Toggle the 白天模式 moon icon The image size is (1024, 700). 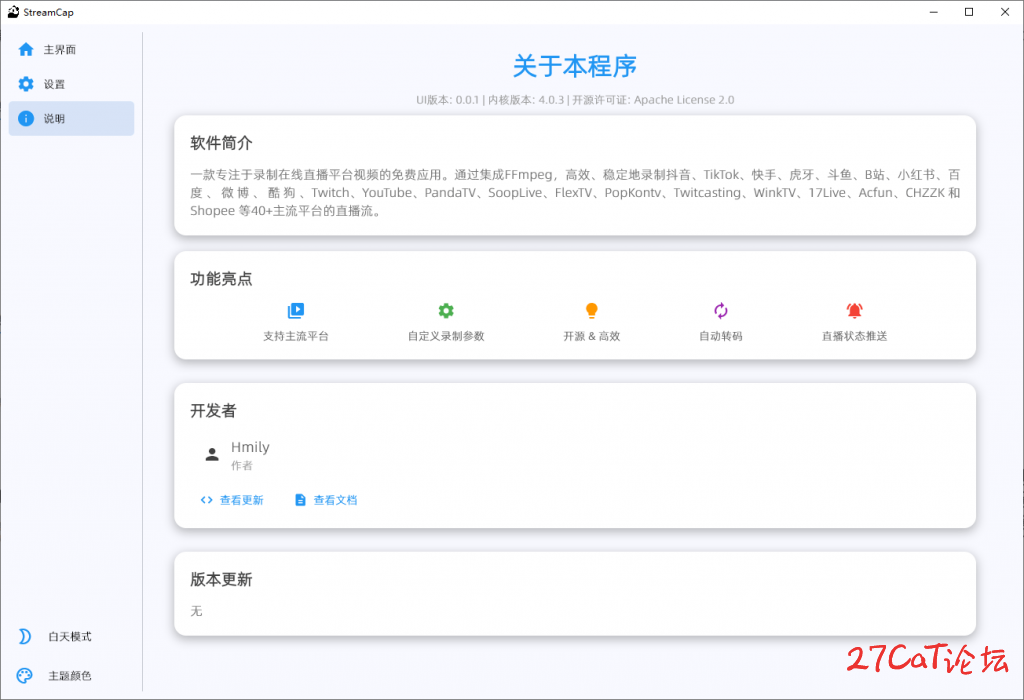26,637
